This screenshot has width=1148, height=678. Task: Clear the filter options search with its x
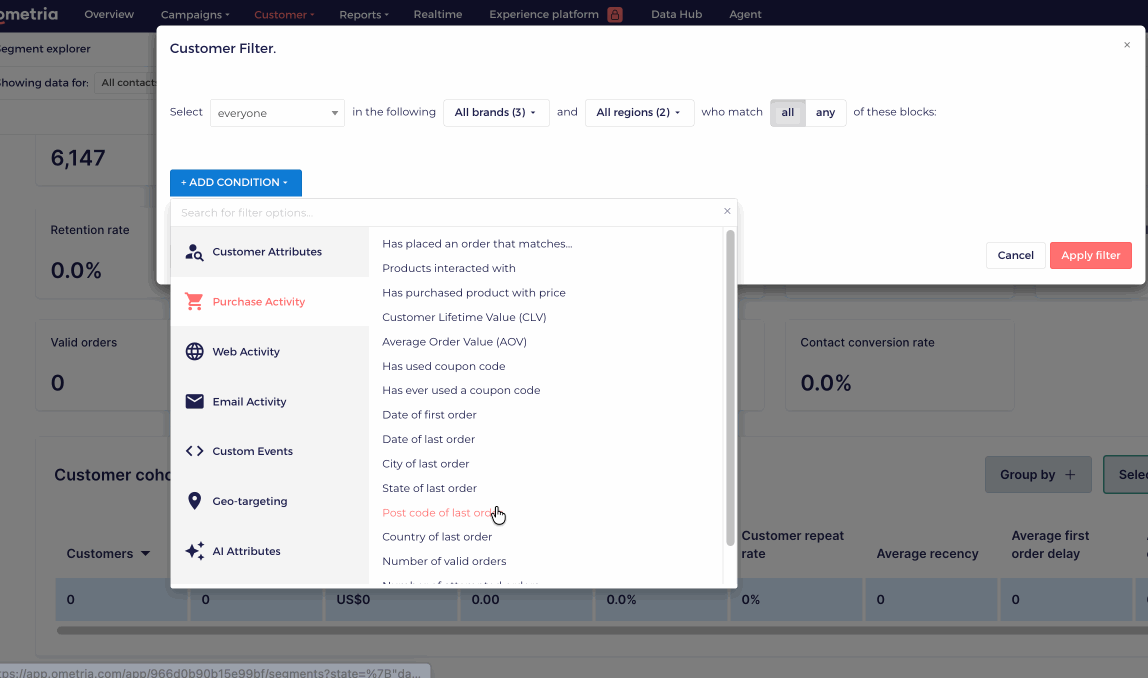click(x=727, y=211)
